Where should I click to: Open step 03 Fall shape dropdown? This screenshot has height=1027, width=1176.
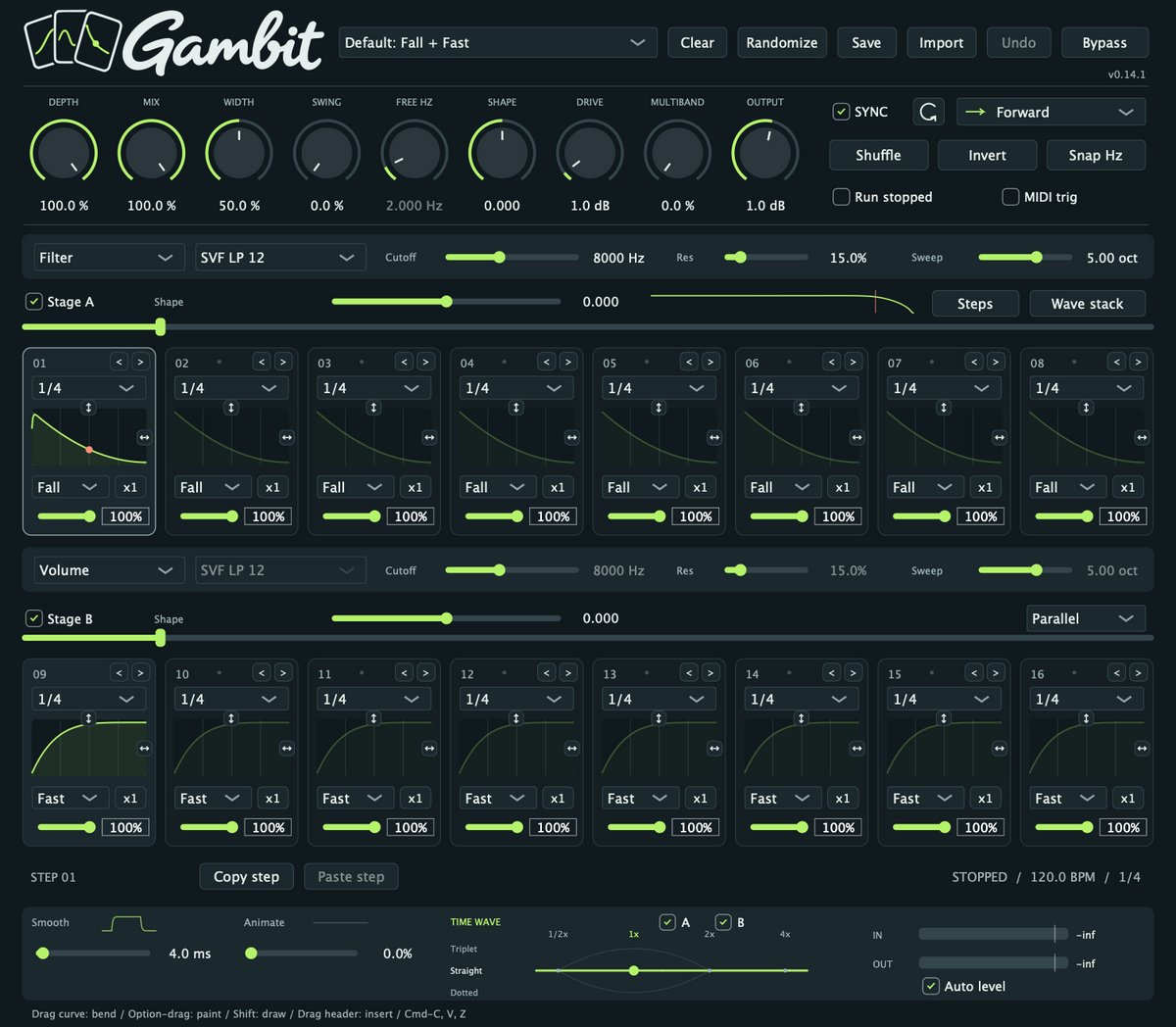[x=353, y=487]
